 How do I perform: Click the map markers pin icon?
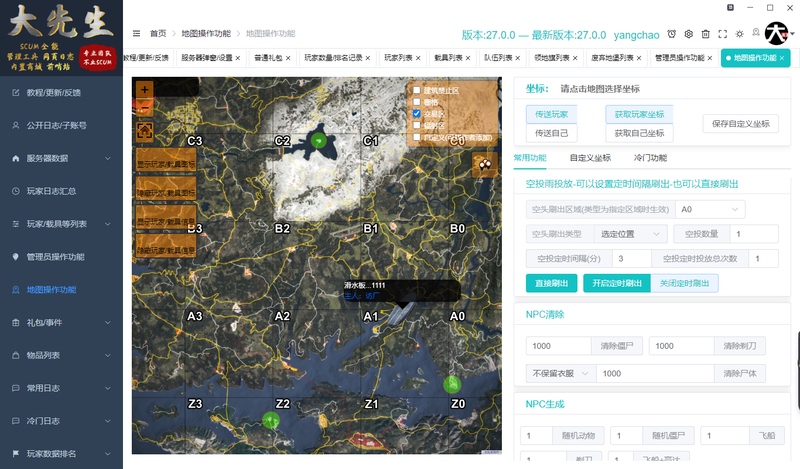[485, 164]
